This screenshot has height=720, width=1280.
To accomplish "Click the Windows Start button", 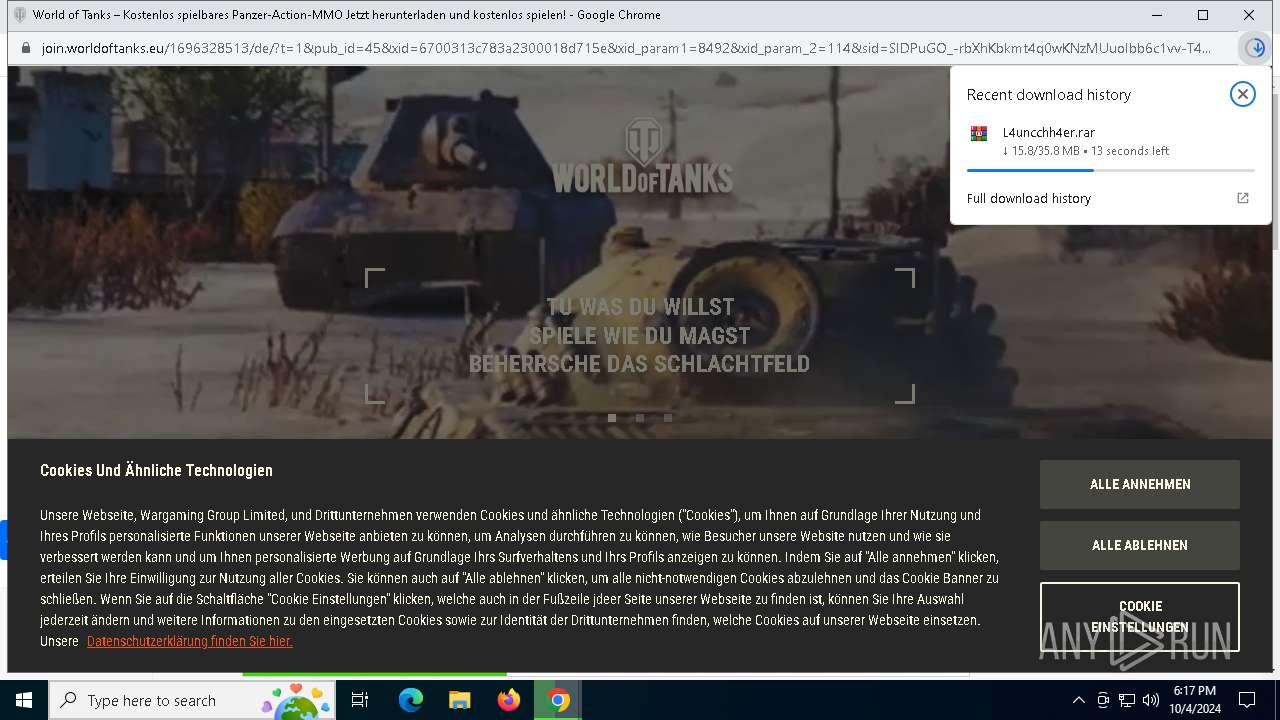I will coord(24,700).
